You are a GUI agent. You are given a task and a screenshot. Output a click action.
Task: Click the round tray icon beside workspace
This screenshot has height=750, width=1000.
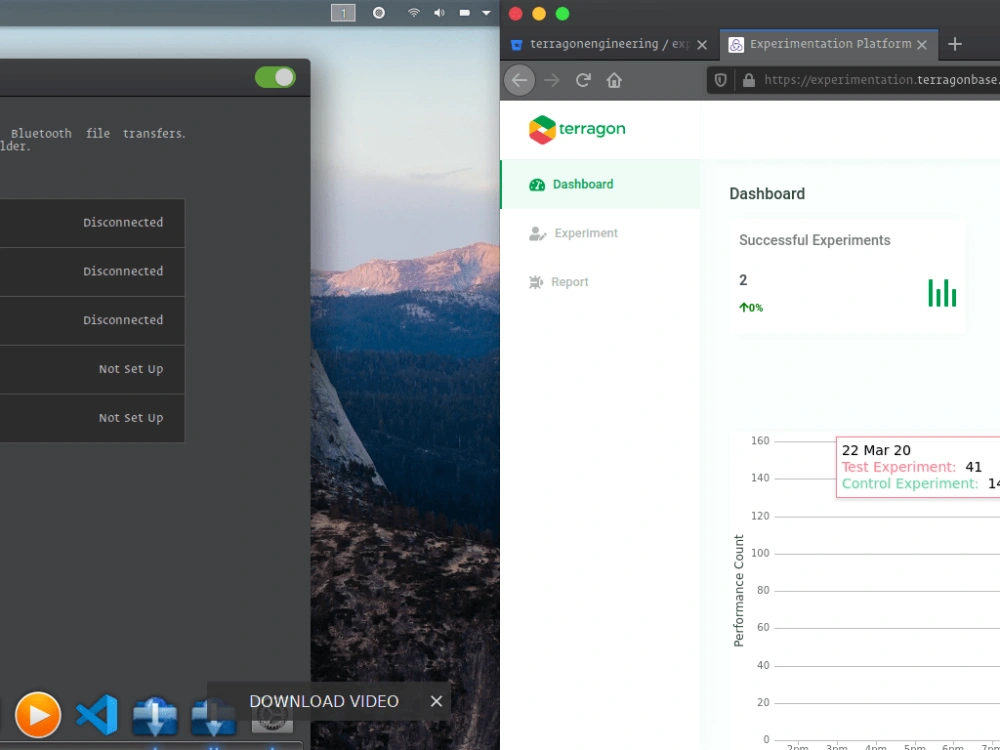pos(379,13)
